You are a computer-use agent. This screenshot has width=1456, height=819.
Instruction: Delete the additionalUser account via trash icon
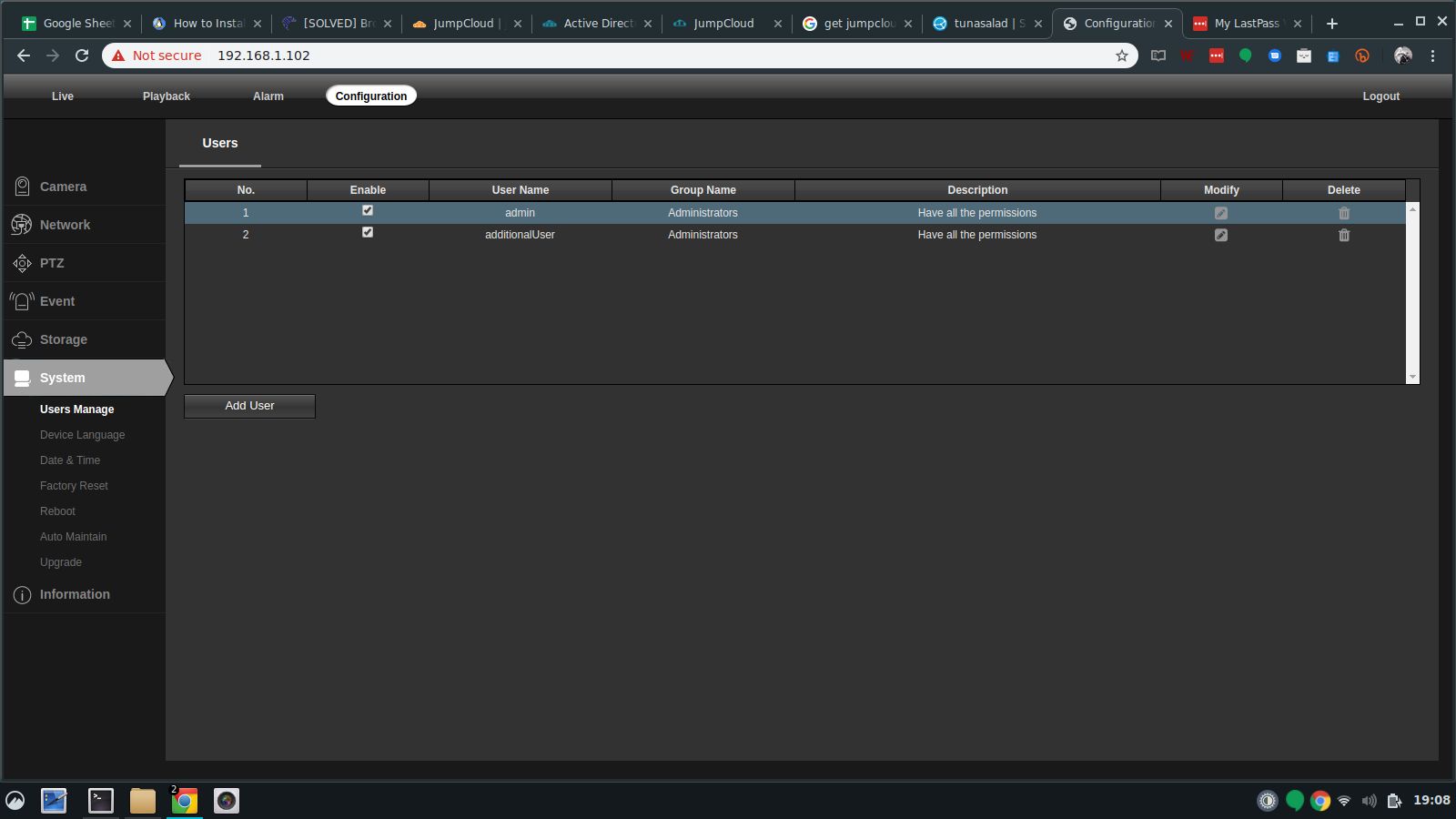(x=1343, y=235)
